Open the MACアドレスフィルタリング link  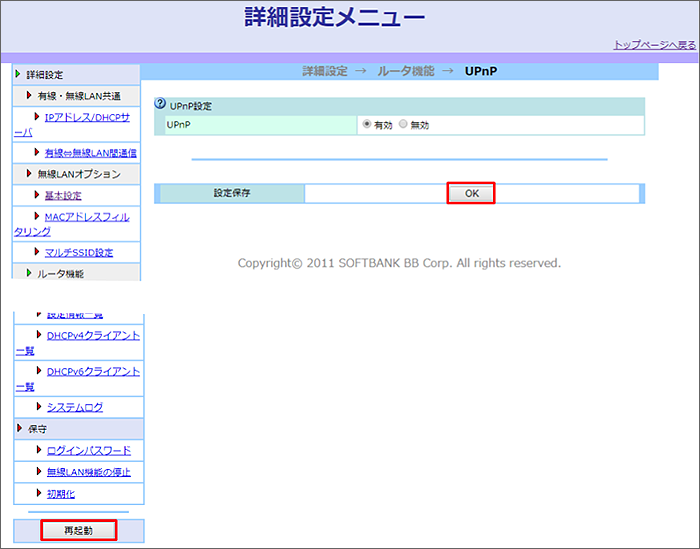click(x=72, y=224)
